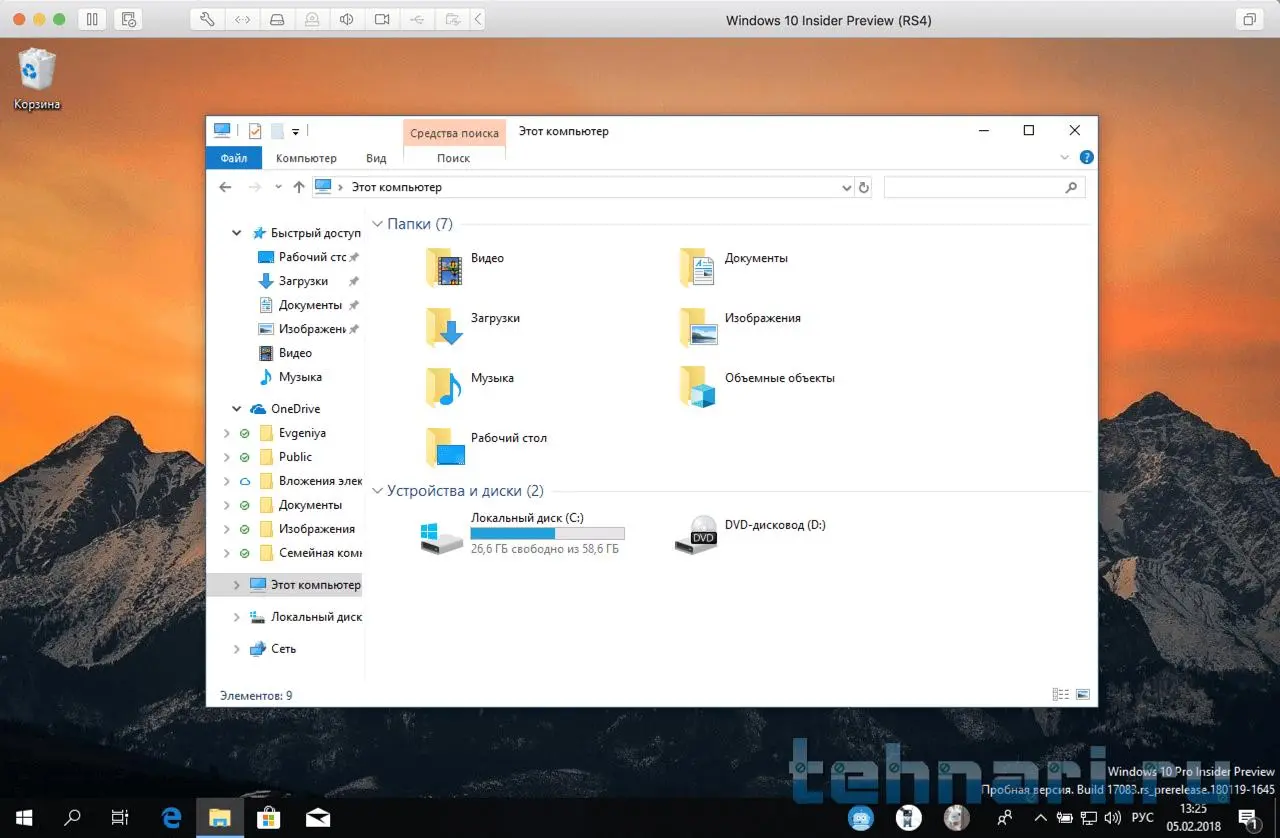Select the DVD-дисковод (D:) drive
This screenshot has height=838, width=1280.
[752, 535]
